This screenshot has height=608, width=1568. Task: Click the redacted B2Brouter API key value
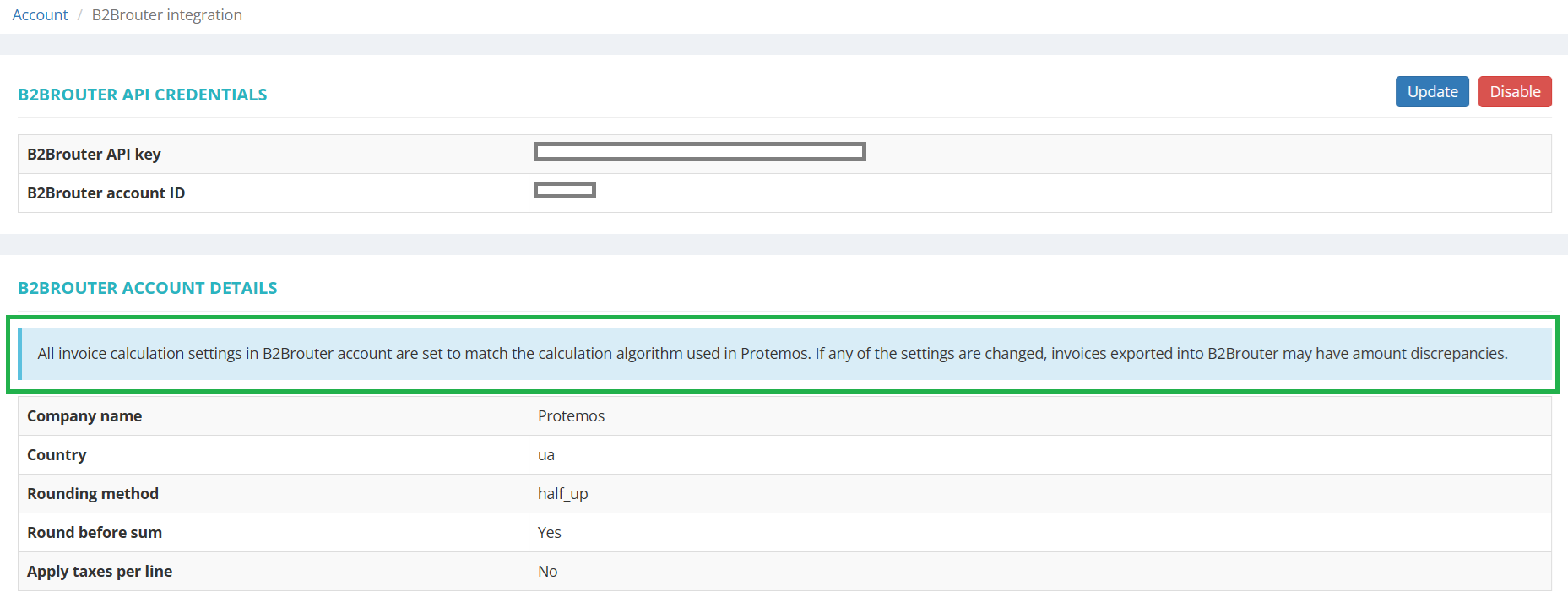click(699, 152)
